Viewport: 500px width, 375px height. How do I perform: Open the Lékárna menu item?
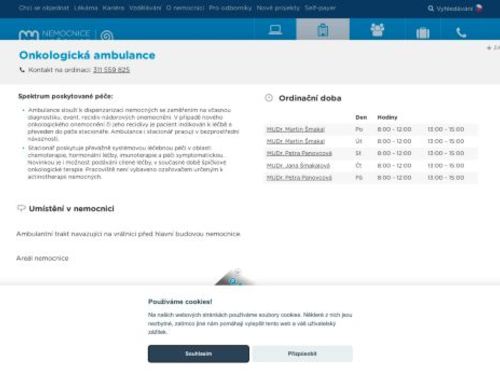pyautogui.click(x=86, y=8)
